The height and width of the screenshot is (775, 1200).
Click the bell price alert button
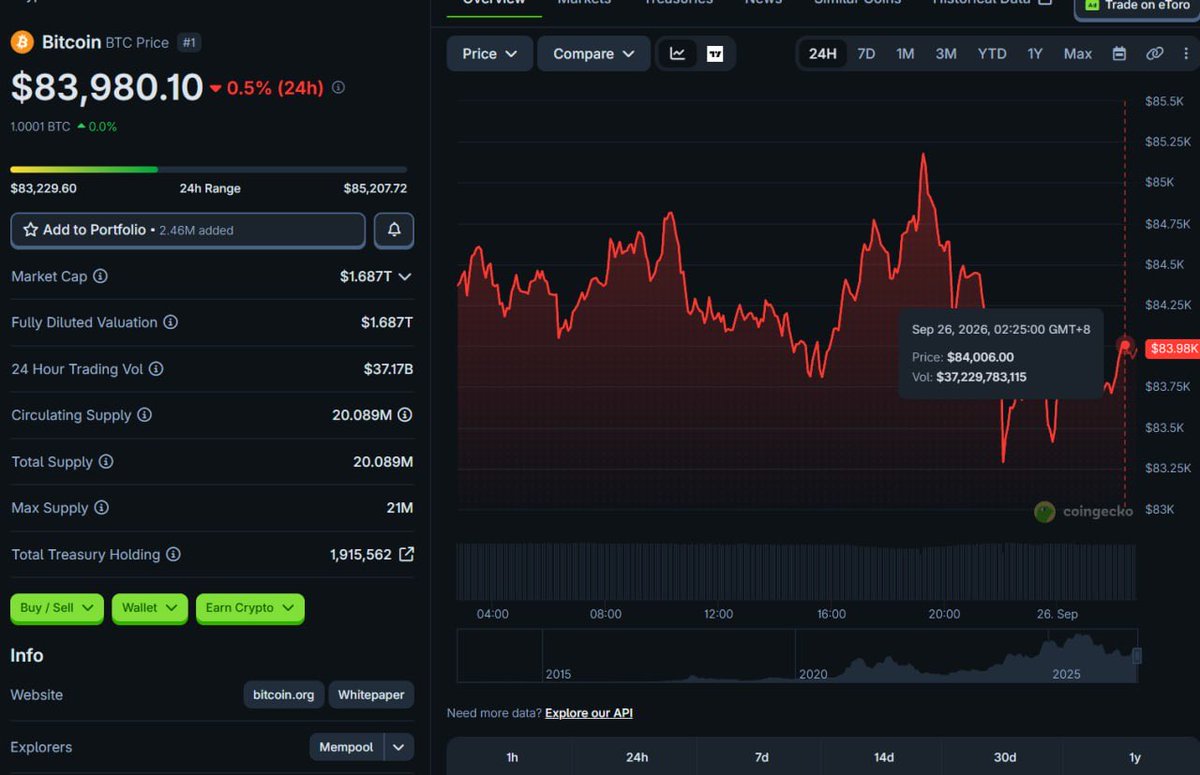tap(394, 230)
